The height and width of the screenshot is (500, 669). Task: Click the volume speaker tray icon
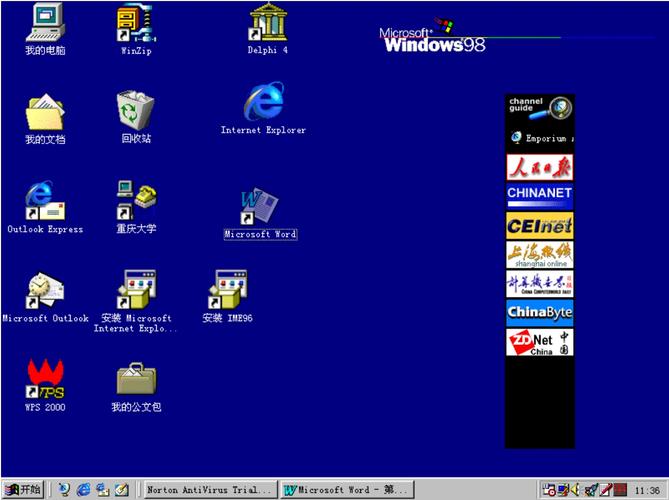tap(576, 489)
